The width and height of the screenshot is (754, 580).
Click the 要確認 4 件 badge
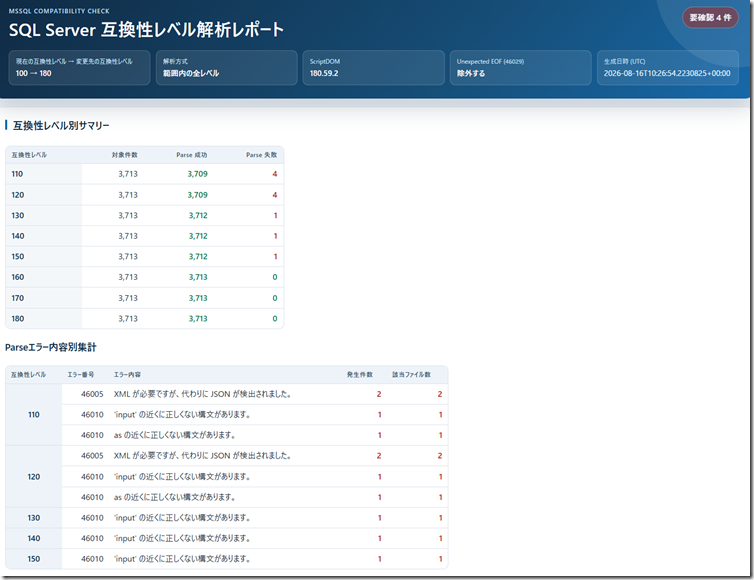710,18
